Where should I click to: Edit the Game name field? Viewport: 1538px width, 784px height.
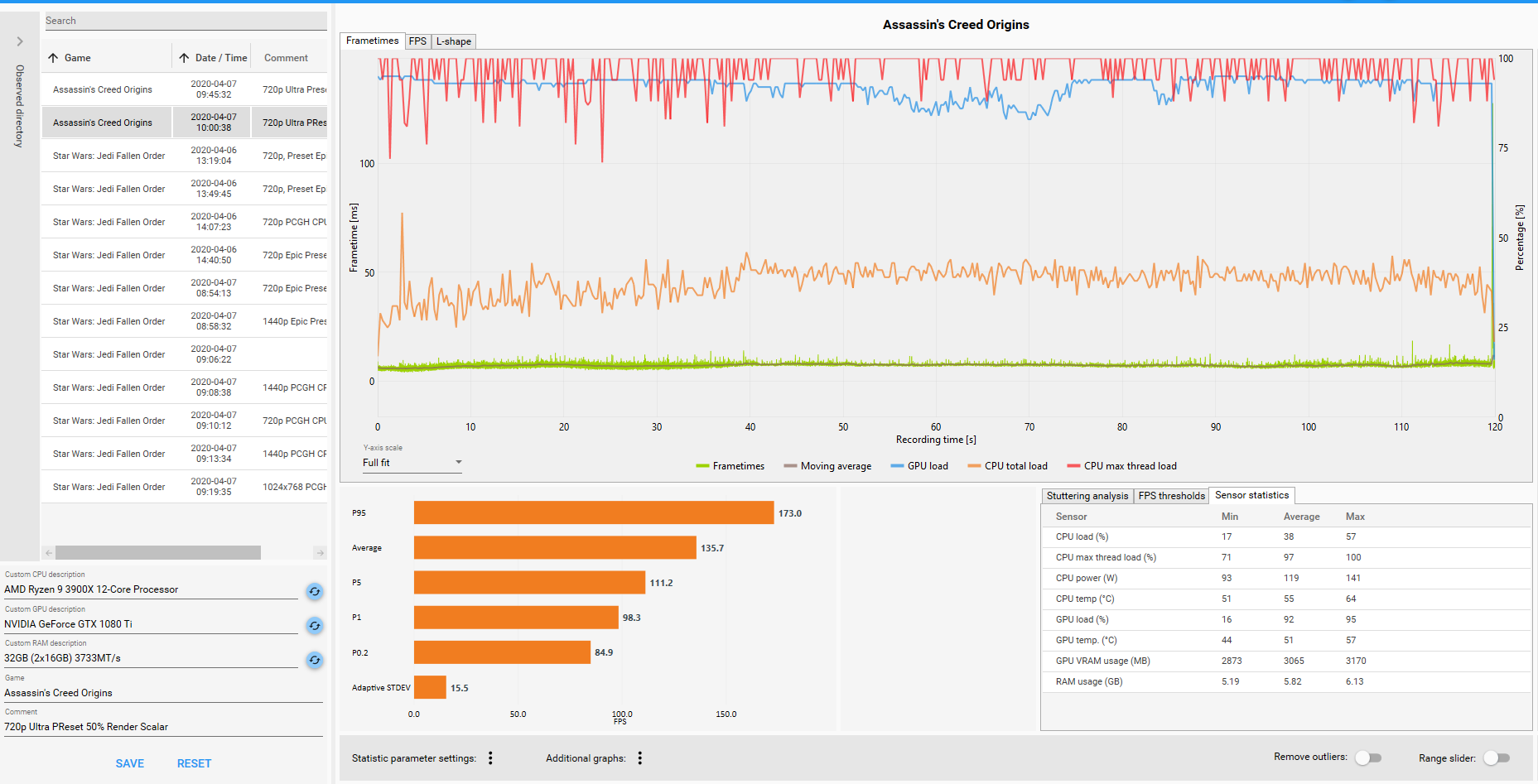pyautogui.click(x=163, y=693)
